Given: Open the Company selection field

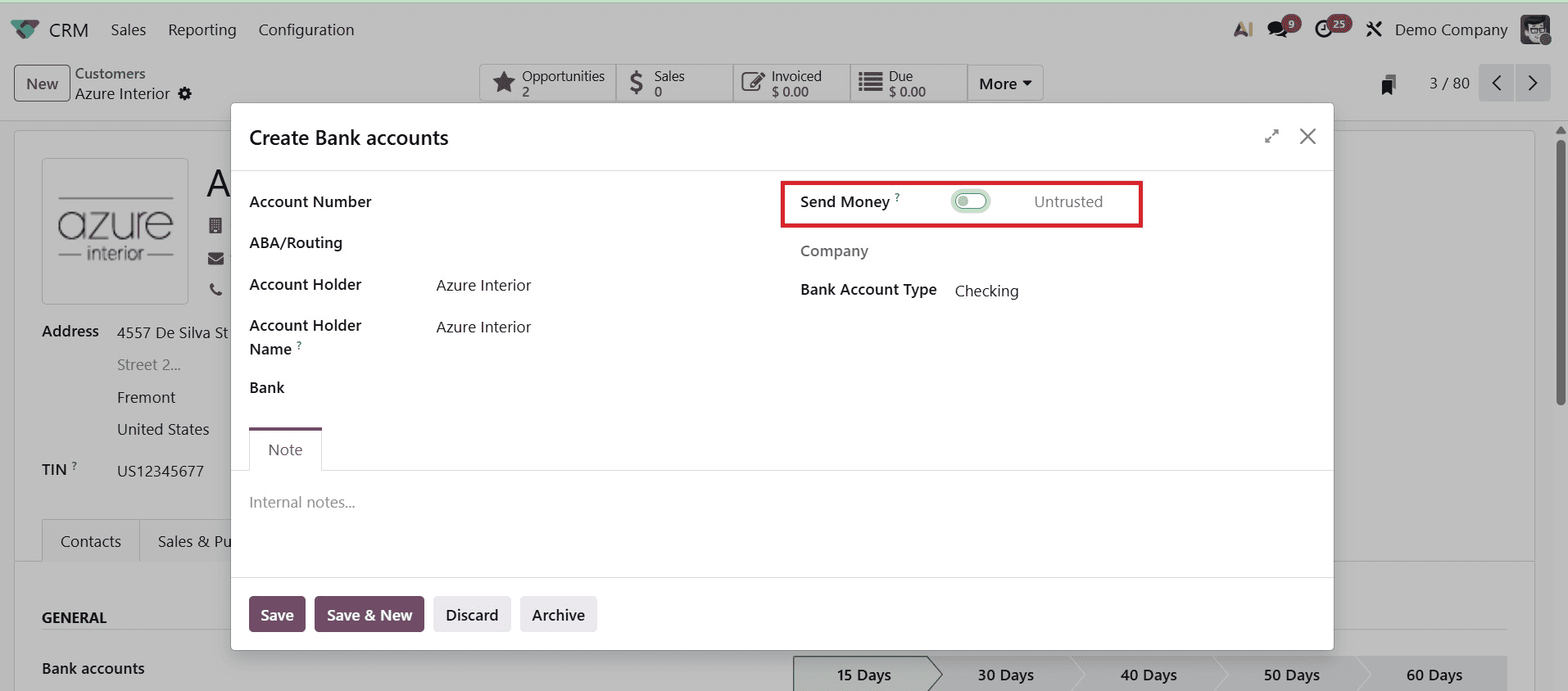Looking at the screenshot, I should tap(1135, 251).
